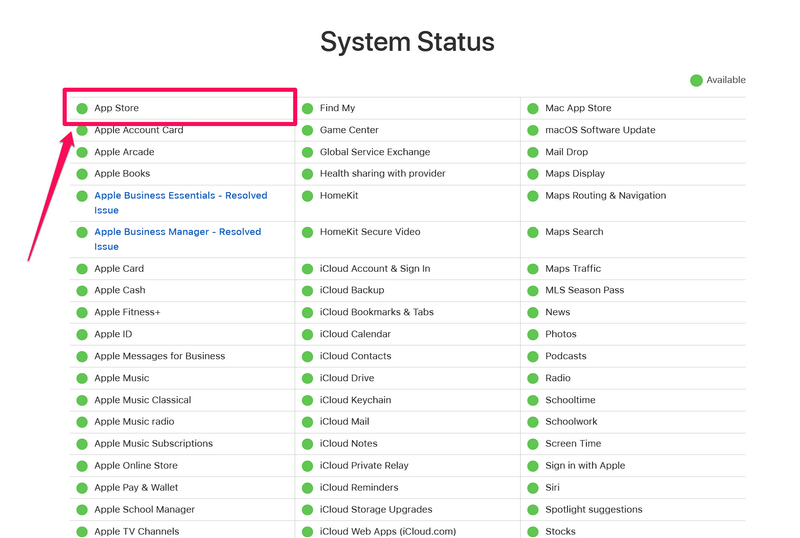Select the App Store label
This screenshot has height=538, width=800.
[116, 108]
